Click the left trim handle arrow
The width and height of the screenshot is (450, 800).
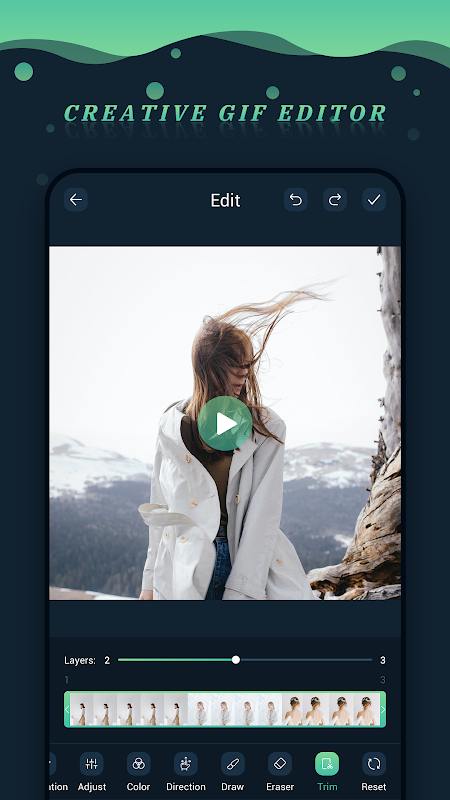pos(67,709)
